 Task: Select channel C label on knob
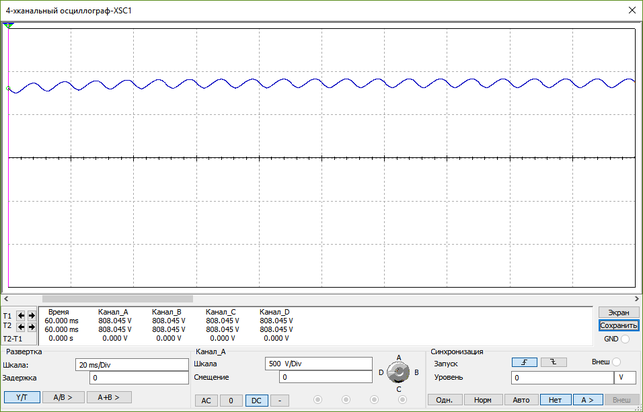[399, 389]
